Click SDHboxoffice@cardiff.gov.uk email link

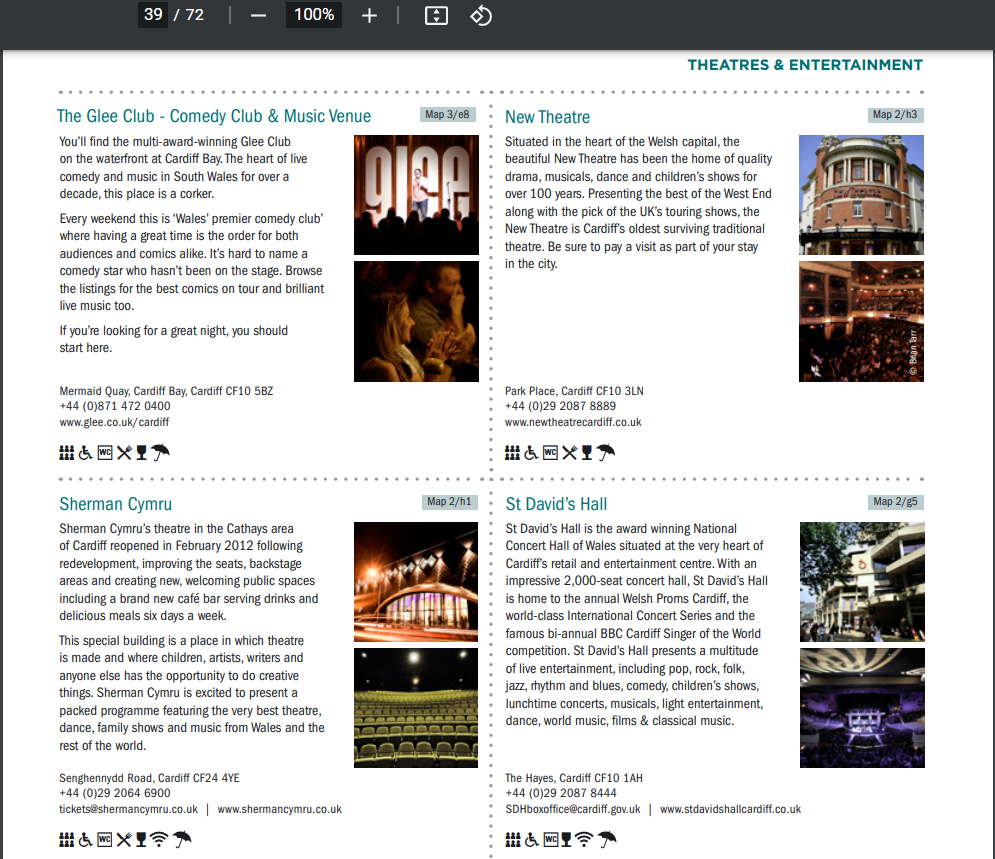573,809
